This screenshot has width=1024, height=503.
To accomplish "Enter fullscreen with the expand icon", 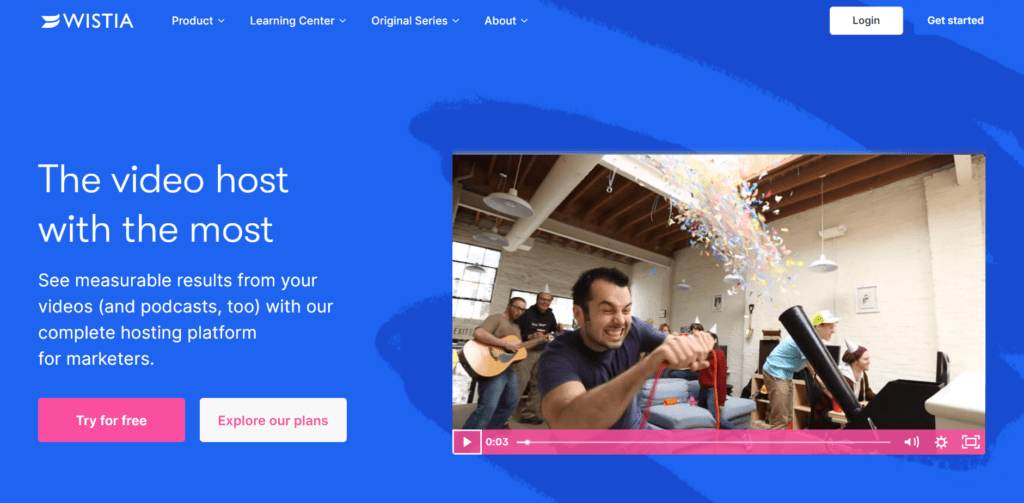I will (971, 442).
